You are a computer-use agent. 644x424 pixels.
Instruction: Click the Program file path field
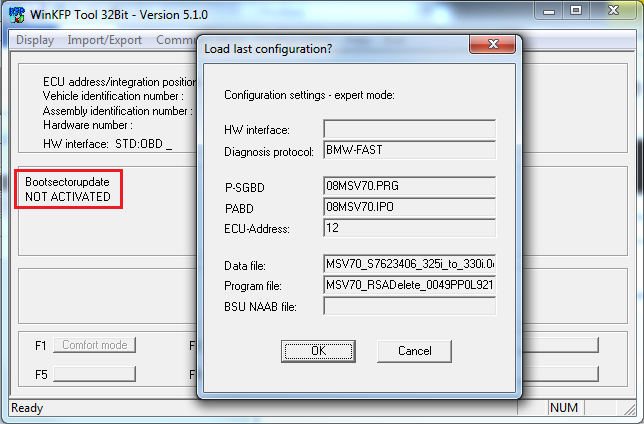409,285
